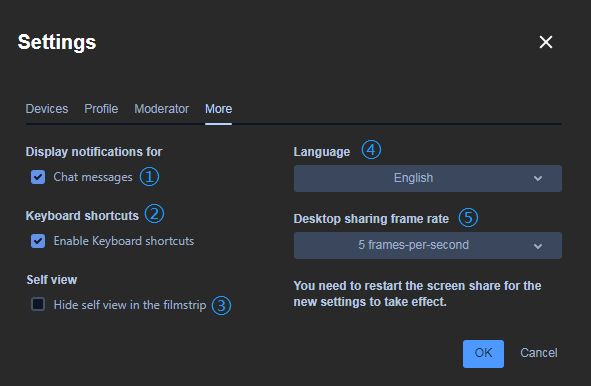Click the restart screen share notice text
The width and height of the screenshot is (591, 386).
point(417,294)
